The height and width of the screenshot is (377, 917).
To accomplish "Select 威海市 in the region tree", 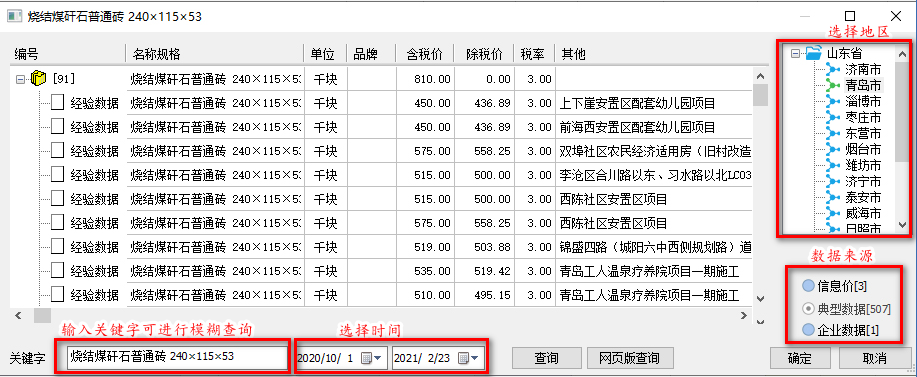I will (863, 213).
